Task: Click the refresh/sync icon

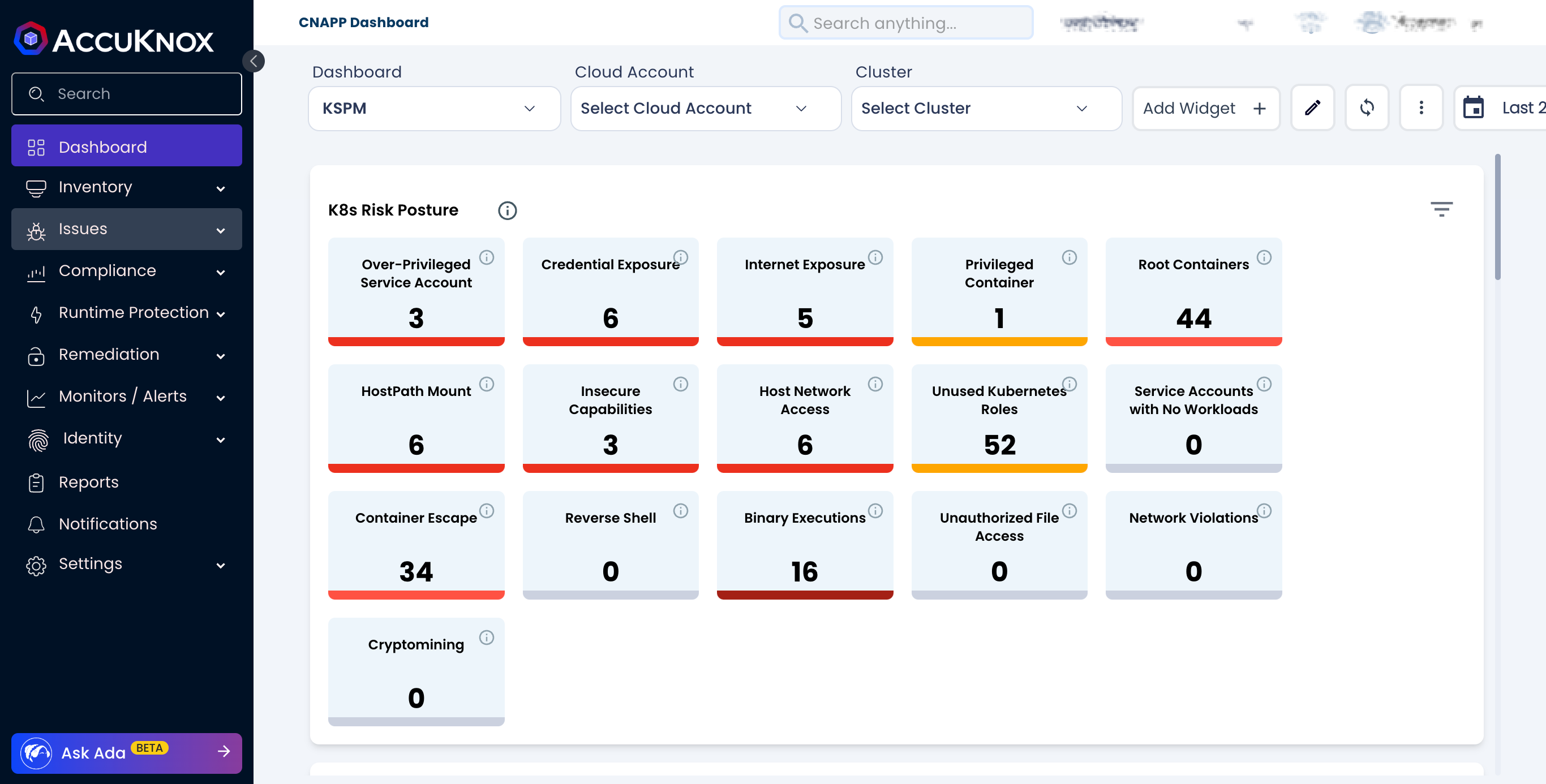Action: click(1366, 107)
